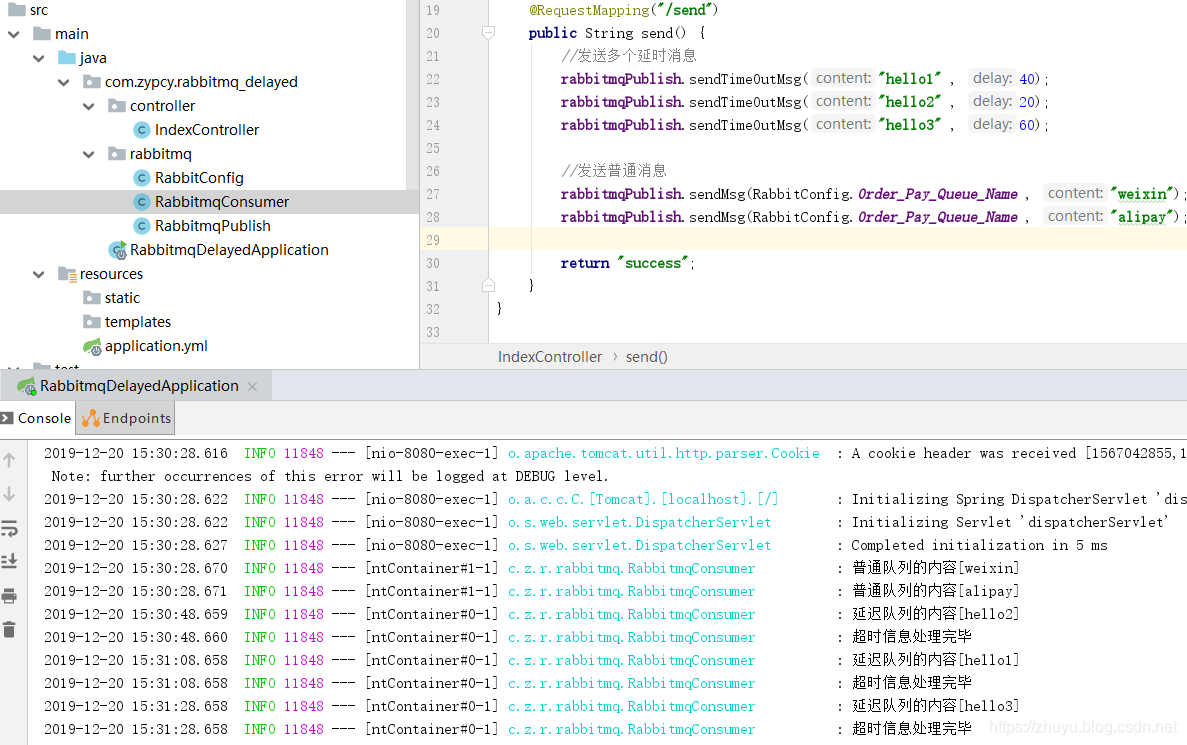
Task: Collapse the controller package
Action: 89,106
